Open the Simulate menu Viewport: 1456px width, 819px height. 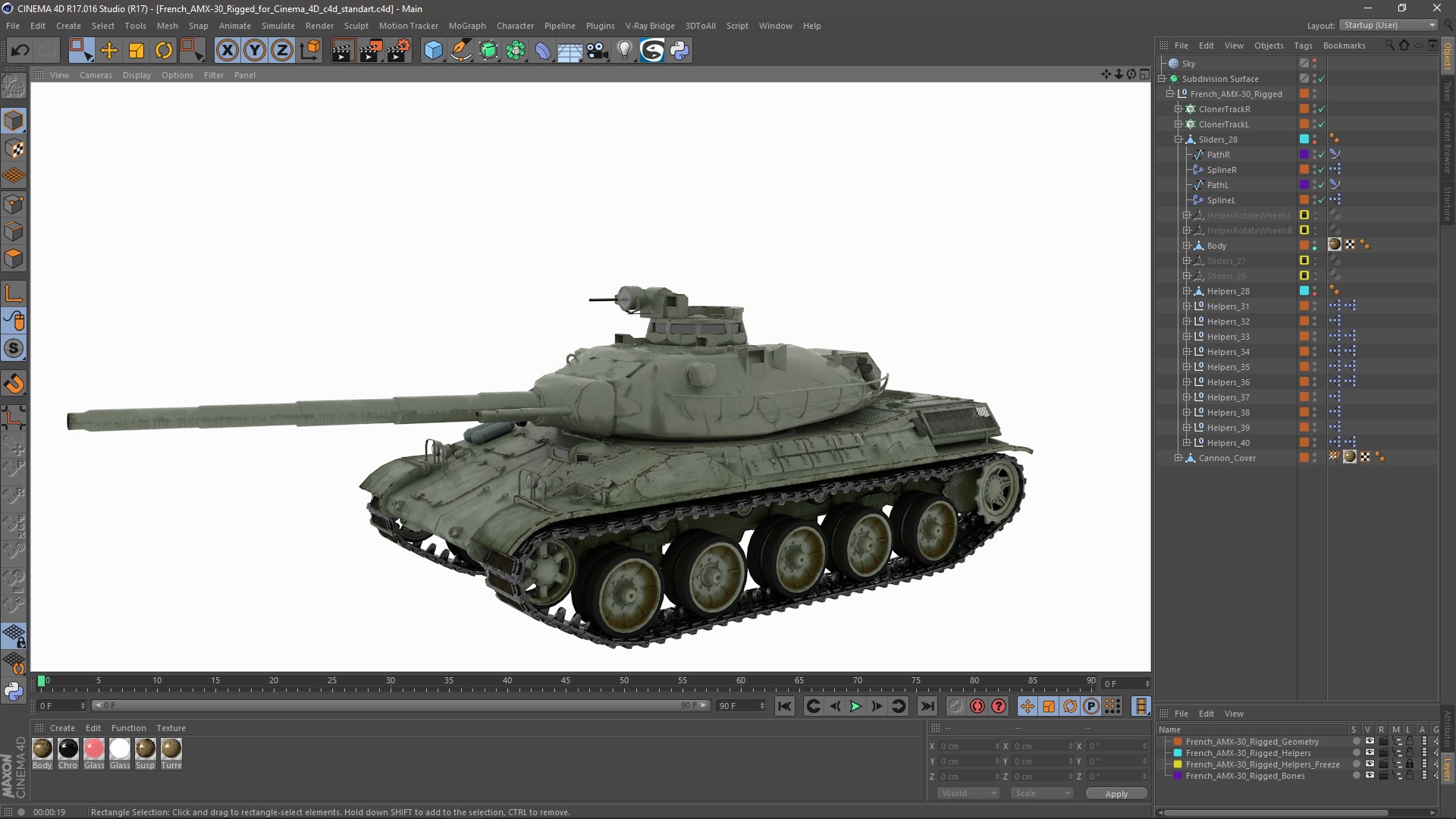[x=278, y=26]
